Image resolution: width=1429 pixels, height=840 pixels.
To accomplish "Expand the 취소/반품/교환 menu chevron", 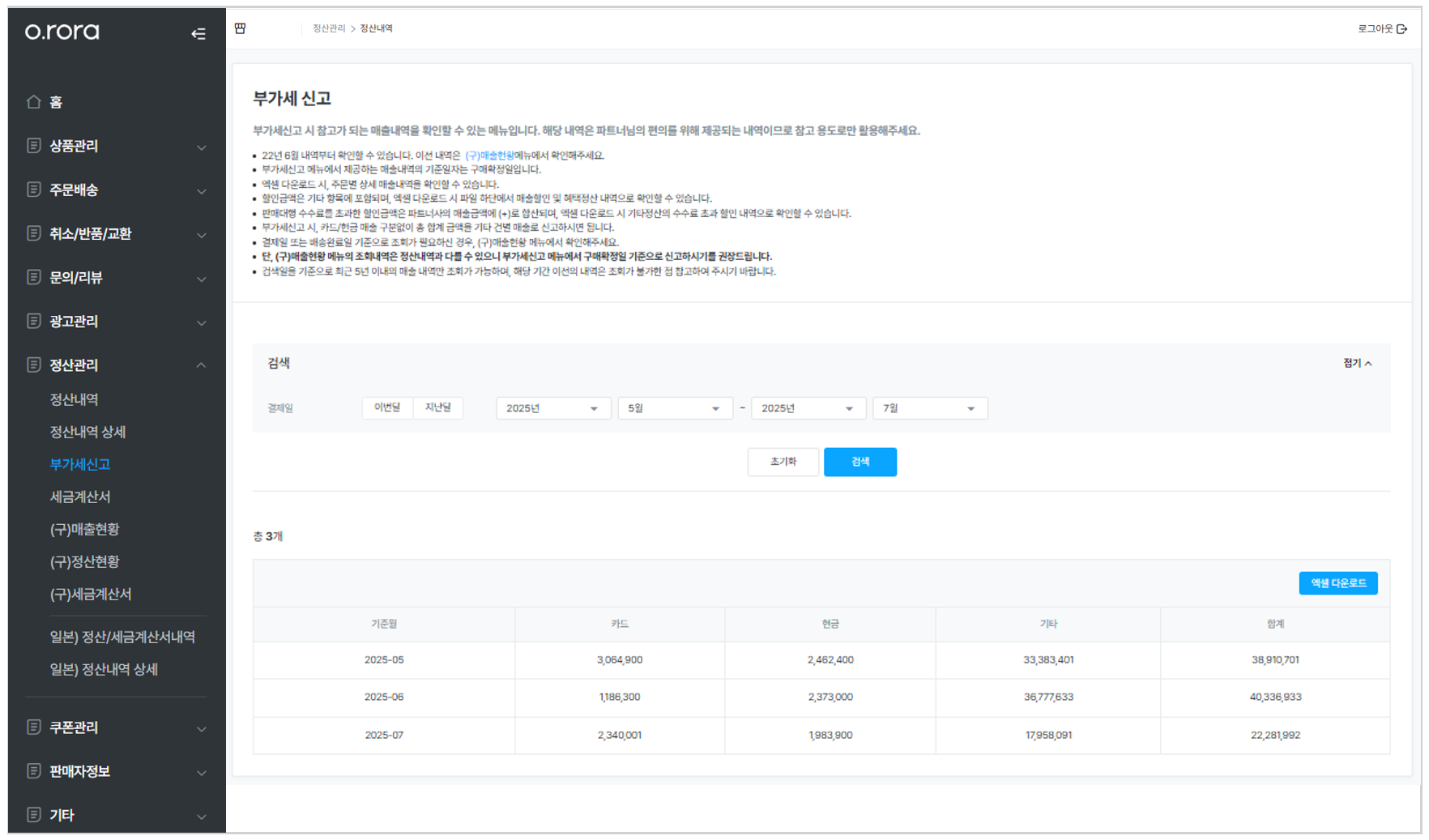I will [202, 235].
